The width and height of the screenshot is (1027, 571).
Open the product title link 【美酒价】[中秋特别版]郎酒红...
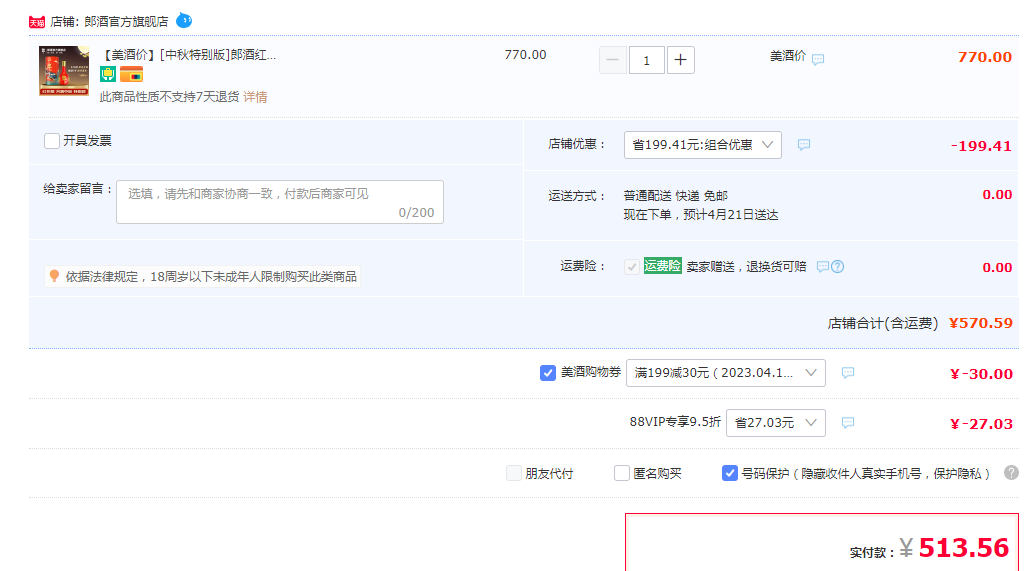click(188, 55)
